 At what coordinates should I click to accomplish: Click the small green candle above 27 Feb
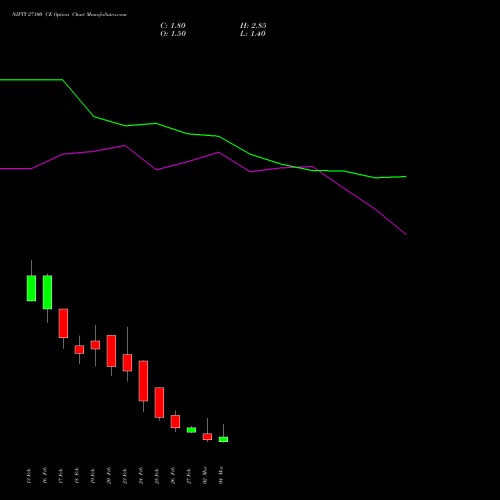191,430
